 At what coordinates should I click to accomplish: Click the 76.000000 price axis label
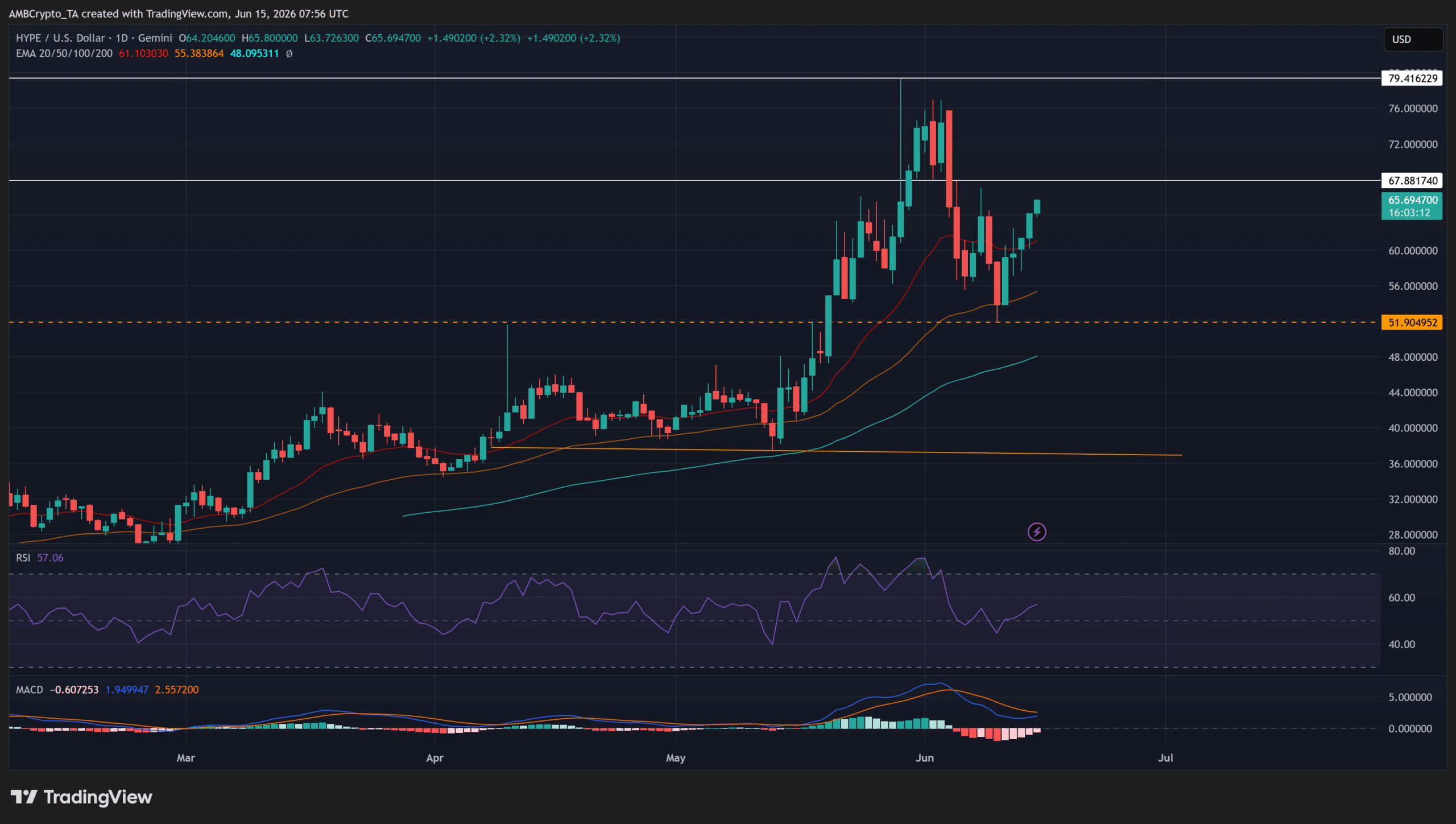1413,109
